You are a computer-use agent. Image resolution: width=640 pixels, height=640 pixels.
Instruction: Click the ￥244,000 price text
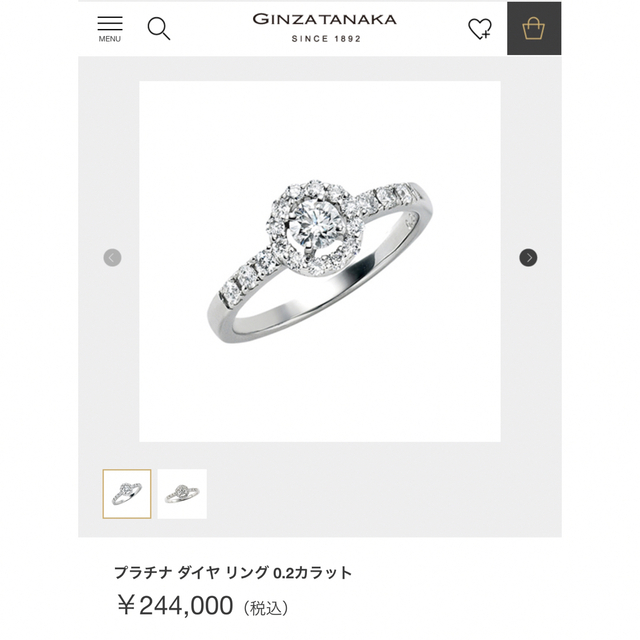pyautogui.click(x=175, y=606)
